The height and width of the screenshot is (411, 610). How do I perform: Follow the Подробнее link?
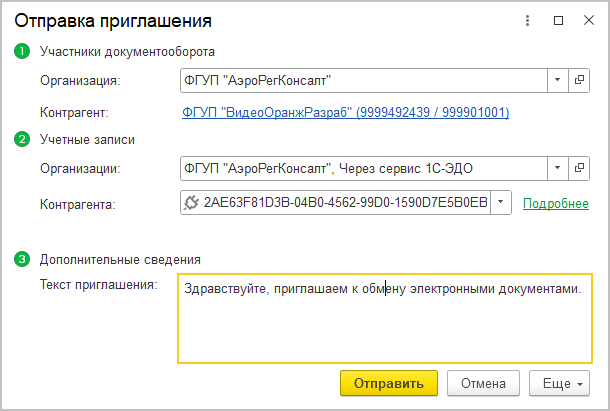pos(555,204)
